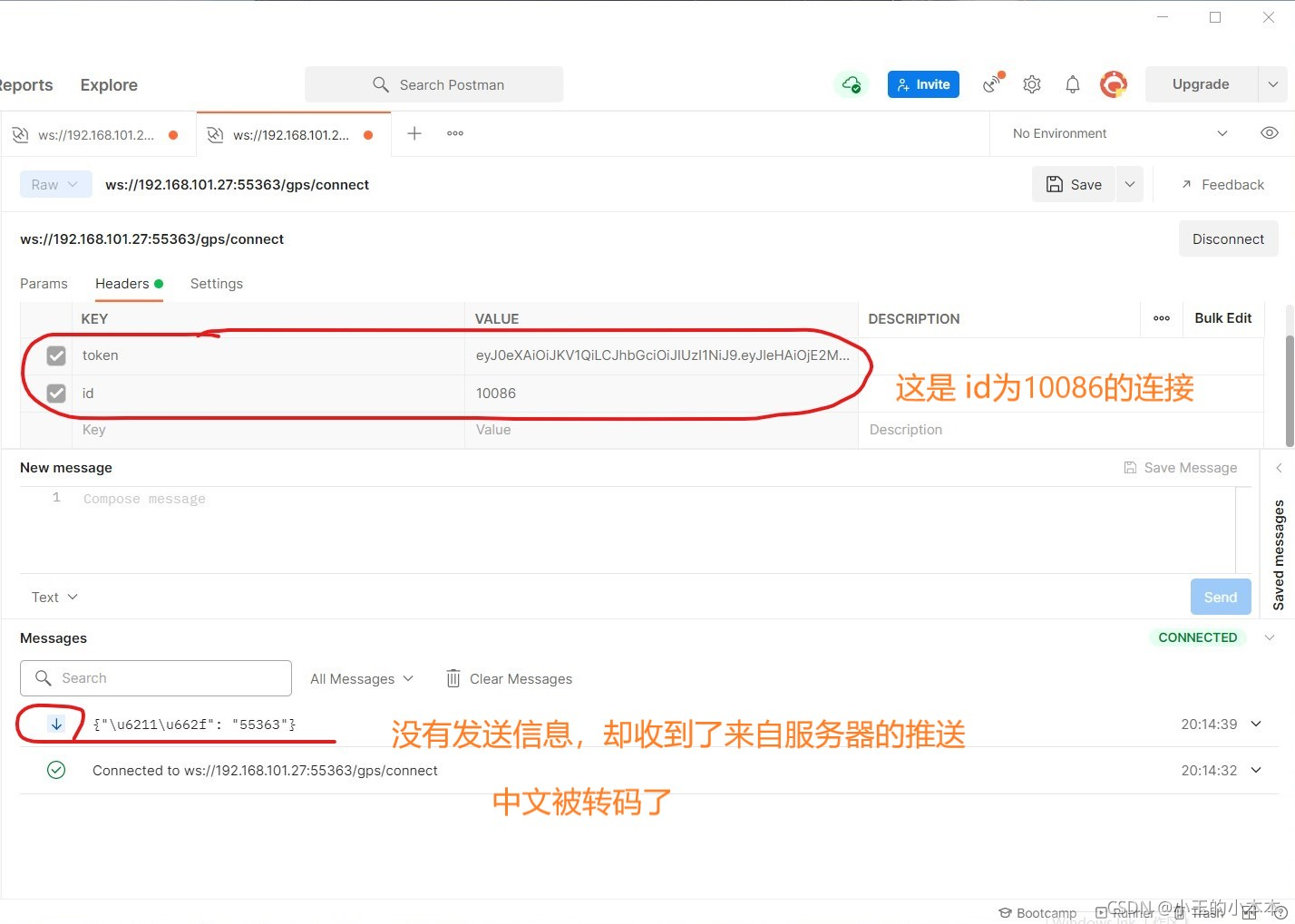Open Explore in the top navigation

point(109,85)
